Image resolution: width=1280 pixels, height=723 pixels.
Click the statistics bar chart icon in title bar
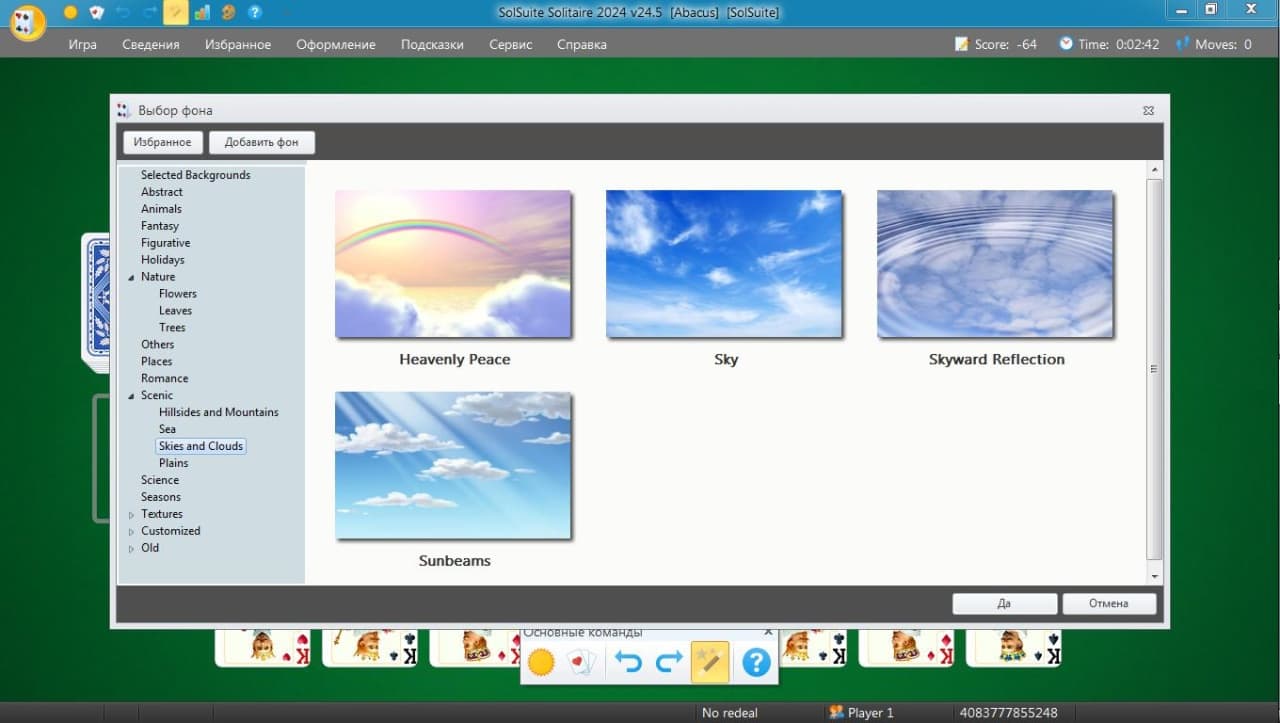tap(202, 12)
